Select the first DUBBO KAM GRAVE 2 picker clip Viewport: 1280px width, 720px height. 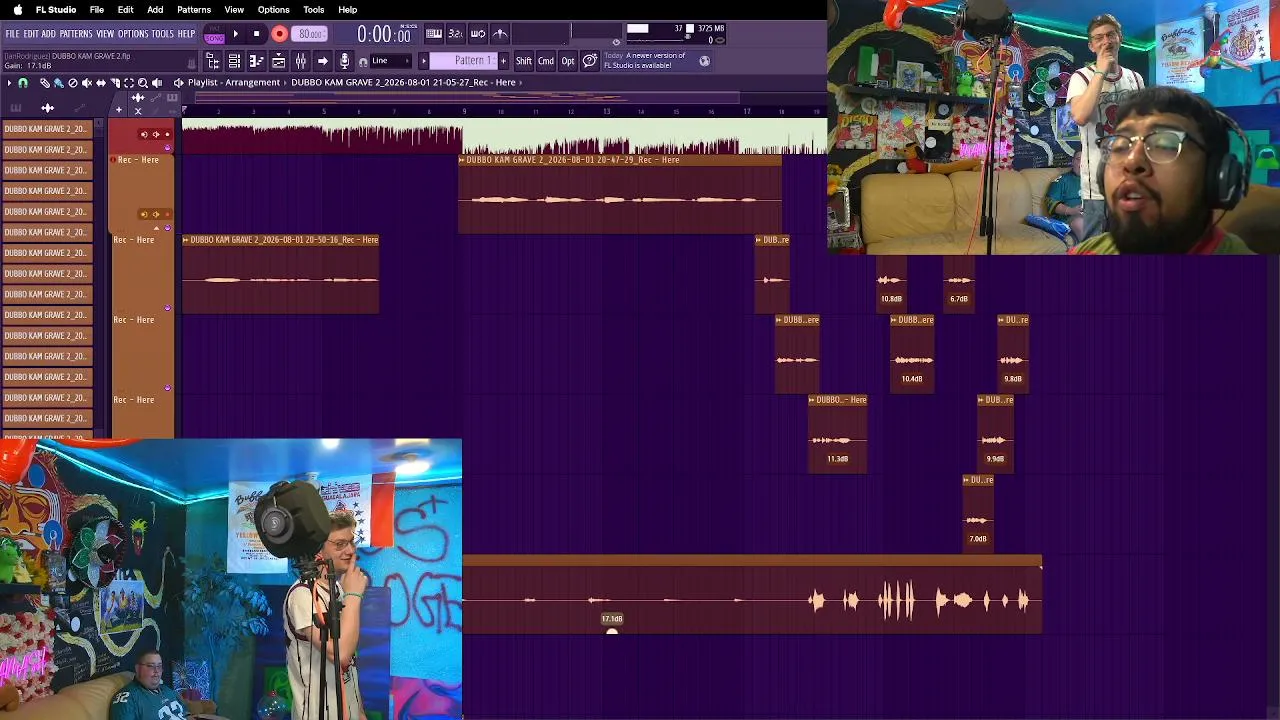click(47, 129)
